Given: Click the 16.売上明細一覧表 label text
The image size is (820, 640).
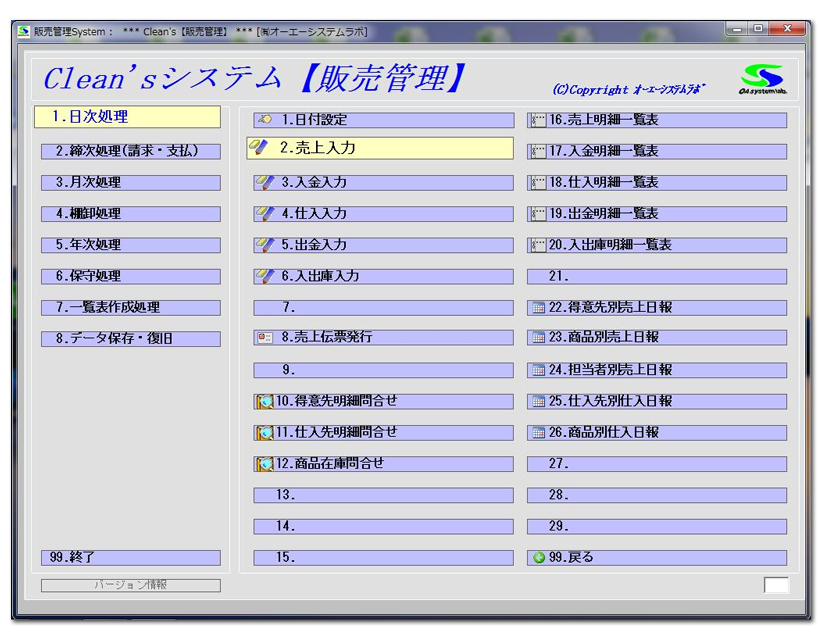Looking at the screenshot, I should pos(603,120).
